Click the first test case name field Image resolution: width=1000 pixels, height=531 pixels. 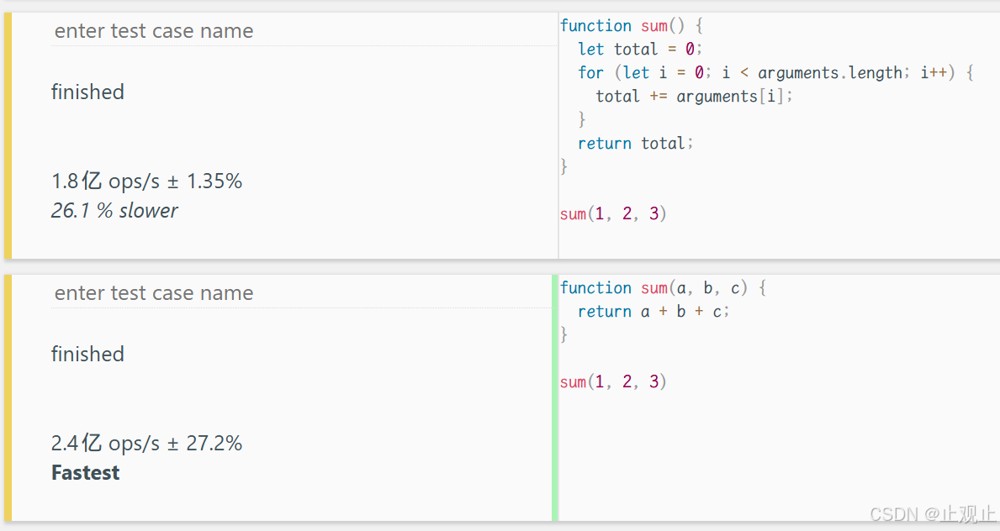coord(304,31)
